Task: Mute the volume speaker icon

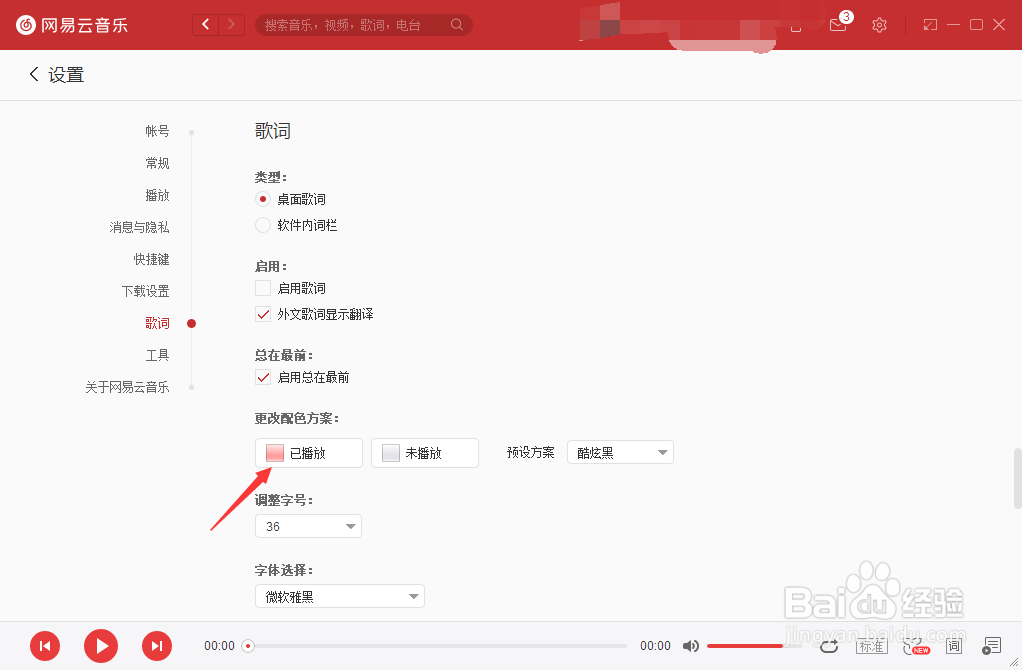Action: coord(691,646)
